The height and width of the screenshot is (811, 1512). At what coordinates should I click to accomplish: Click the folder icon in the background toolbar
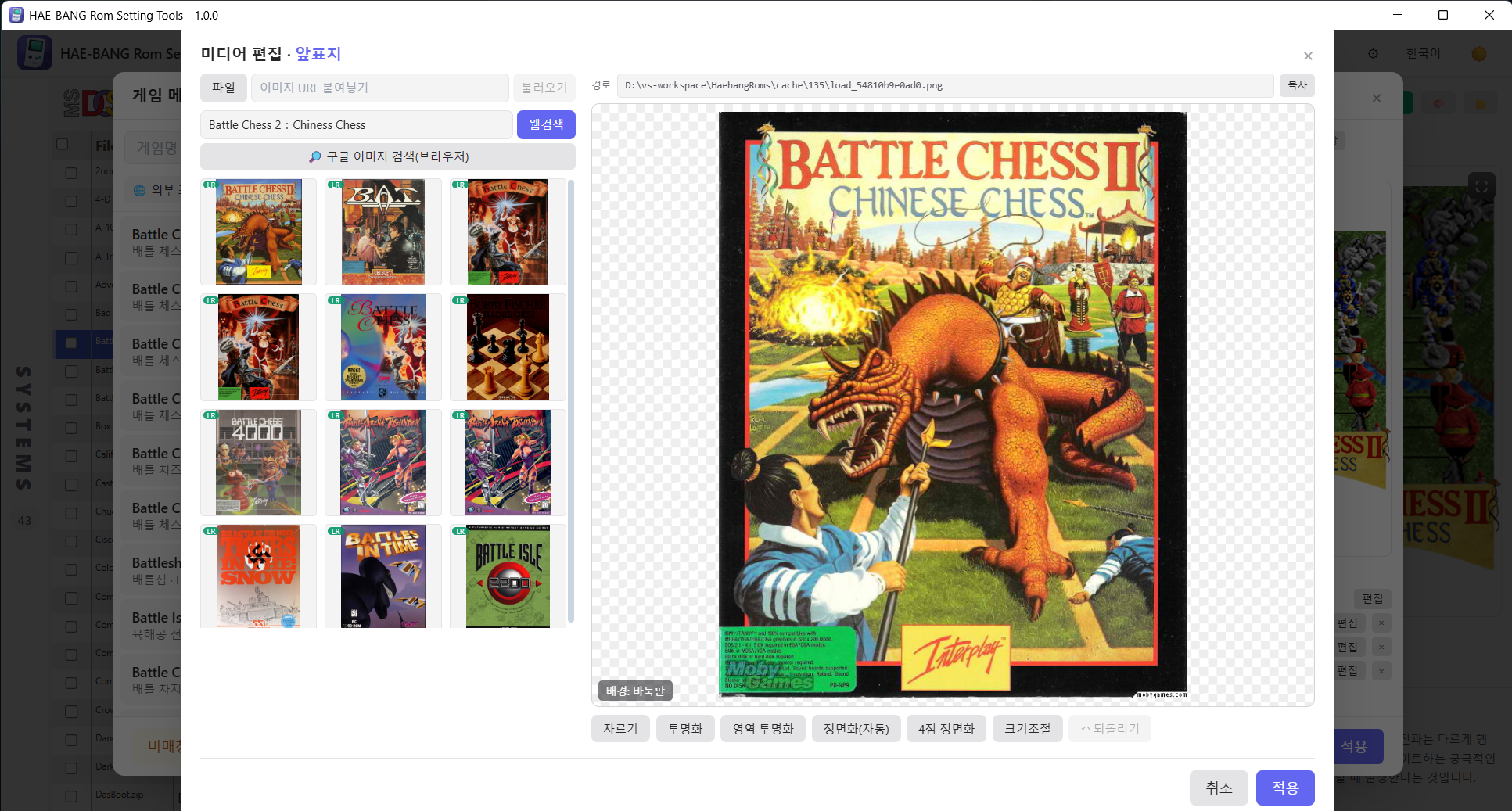(1480, 103)
